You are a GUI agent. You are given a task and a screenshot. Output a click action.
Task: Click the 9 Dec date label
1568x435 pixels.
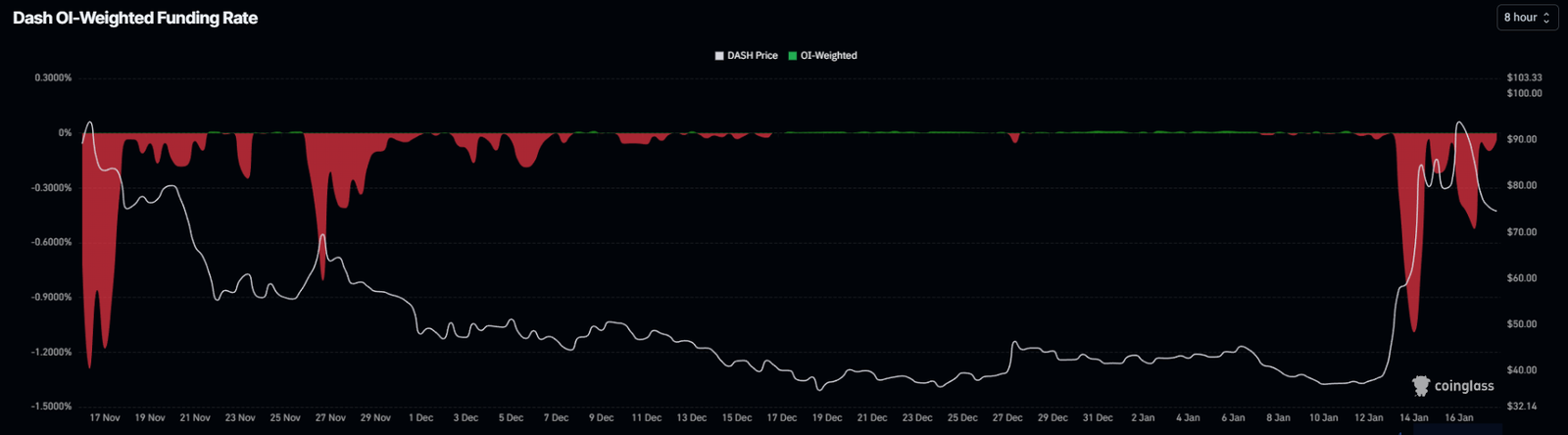click(601, 417)
